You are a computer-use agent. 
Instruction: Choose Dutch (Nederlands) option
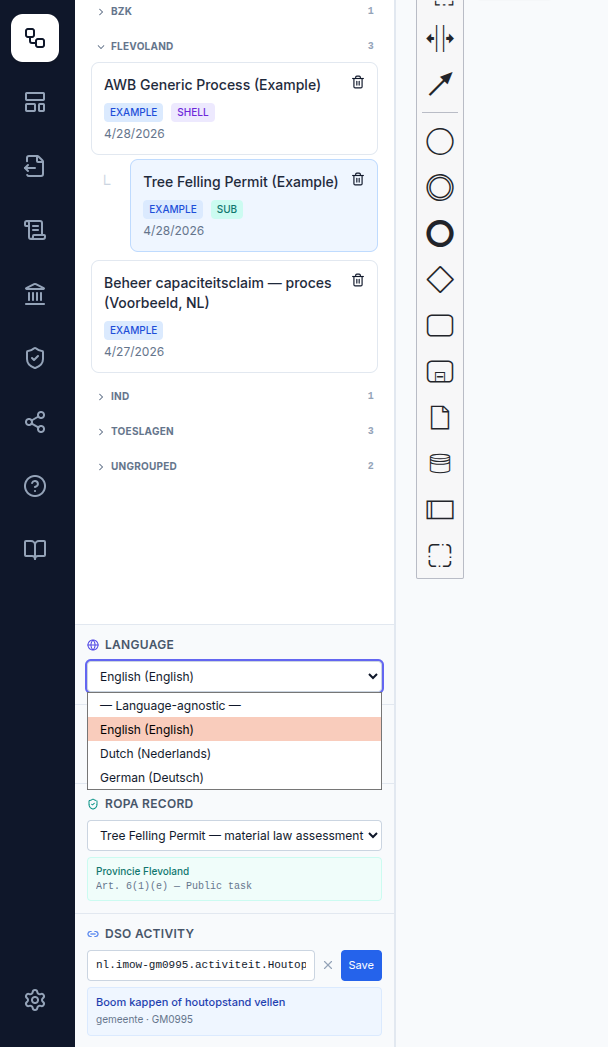(x=234, y=754)
